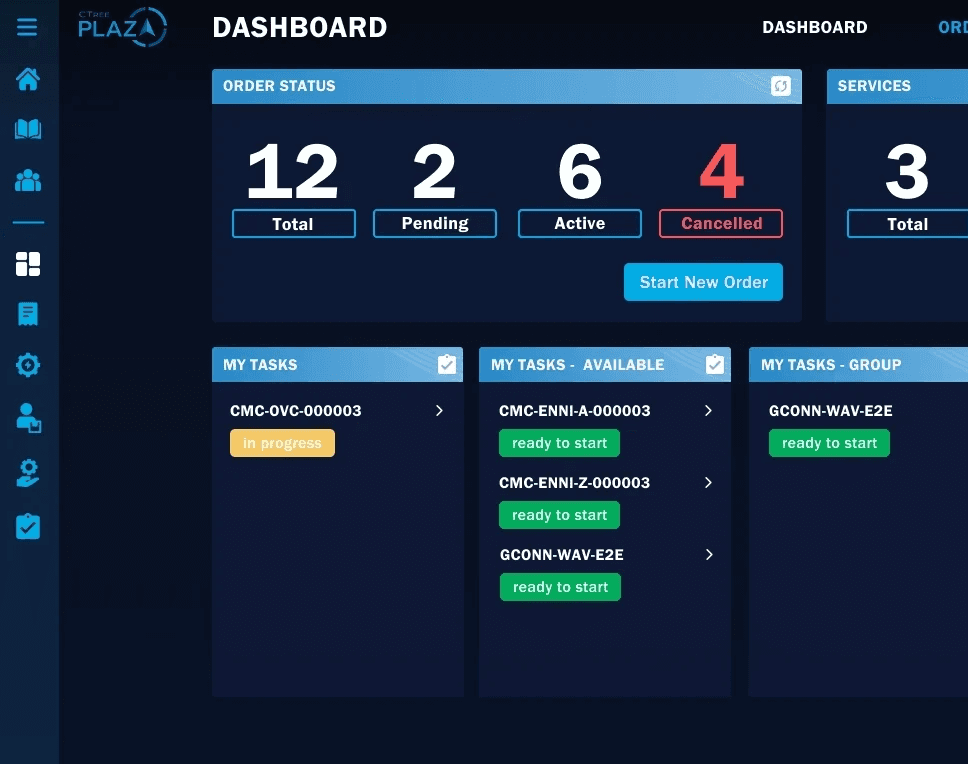
Task: Open task CMC-OVC-000003 text
Action: [296, 410]
